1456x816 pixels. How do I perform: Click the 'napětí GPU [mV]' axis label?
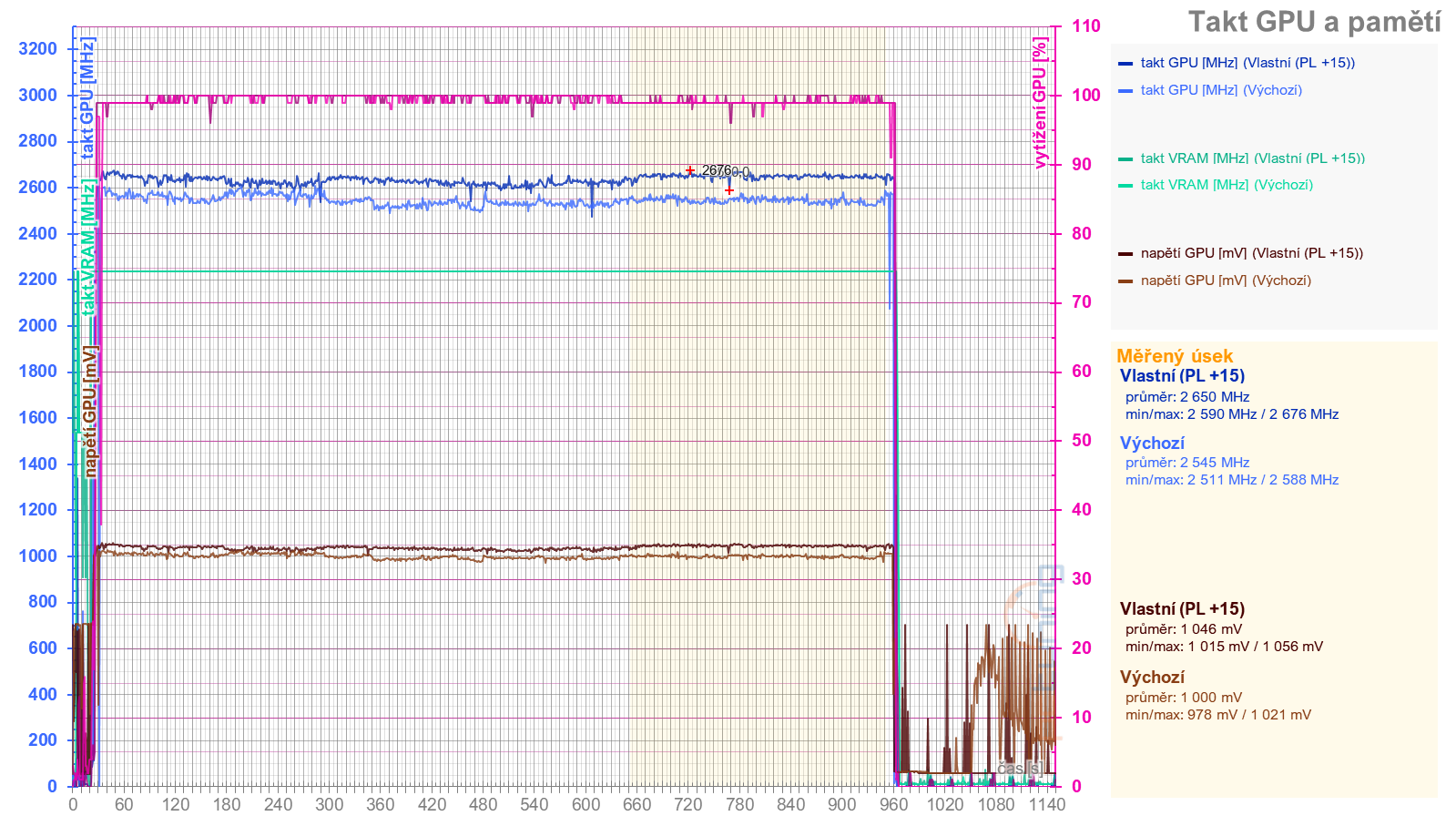90,412
